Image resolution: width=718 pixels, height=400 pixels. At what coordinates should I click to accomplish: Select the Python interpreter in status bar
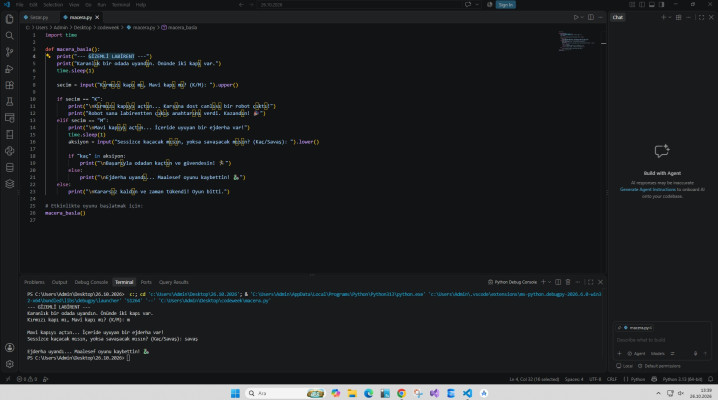pos(682,379)
